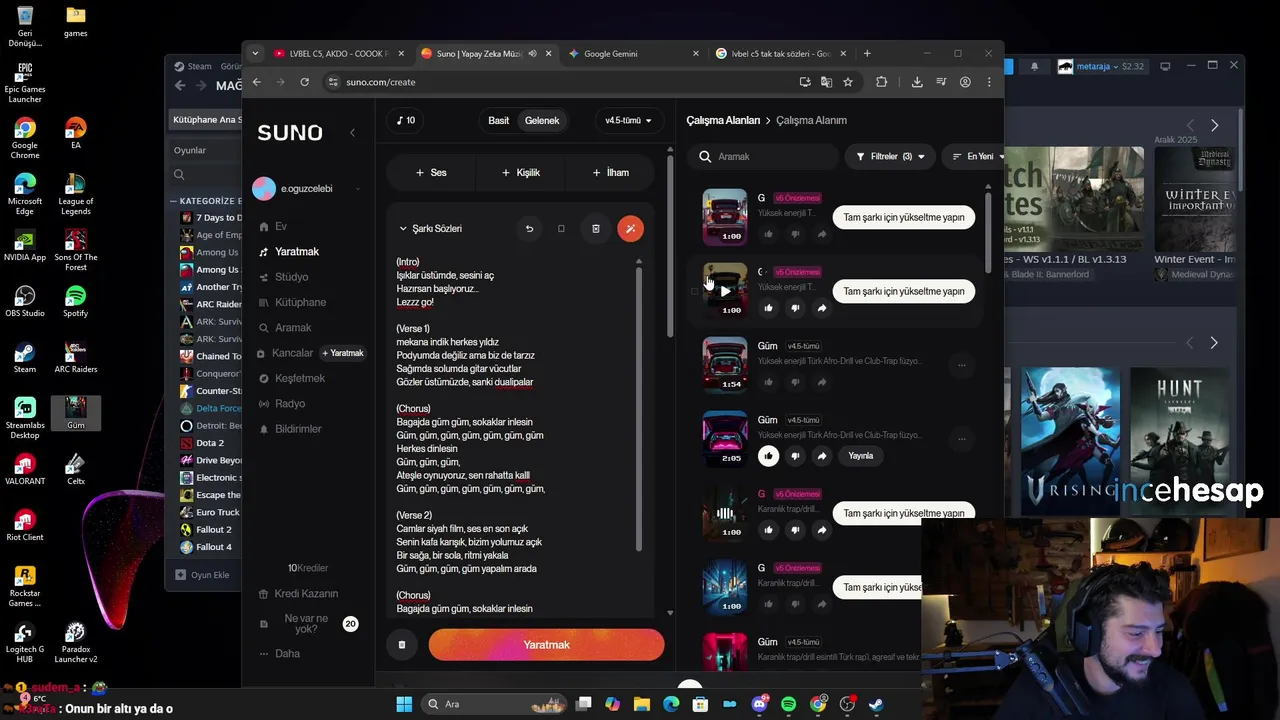Dislike the Güm 1:54 song
Viewport: 1280px width, 720px height.
[795, 382]
